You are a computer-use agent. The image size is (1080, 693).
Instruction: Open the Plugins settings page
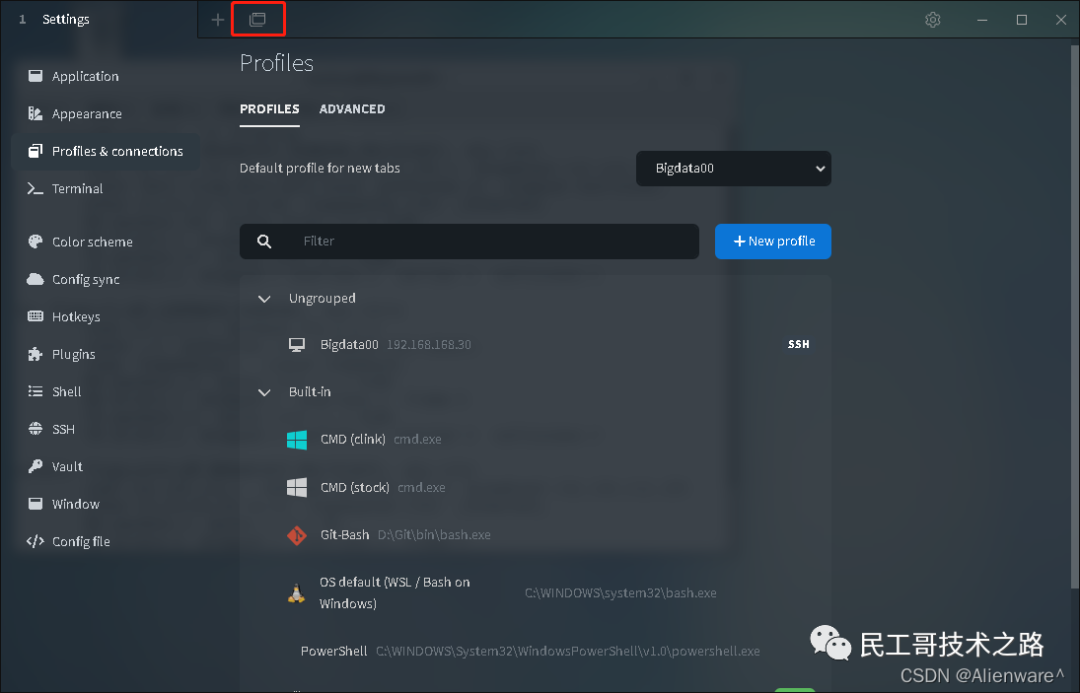[x=69, y=354]
